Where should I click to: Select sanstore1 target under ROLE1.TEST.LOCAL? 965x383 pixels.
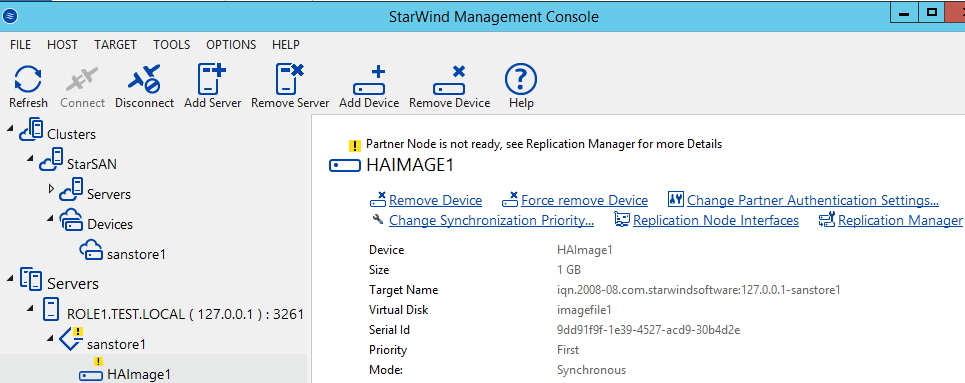[116, 344]
